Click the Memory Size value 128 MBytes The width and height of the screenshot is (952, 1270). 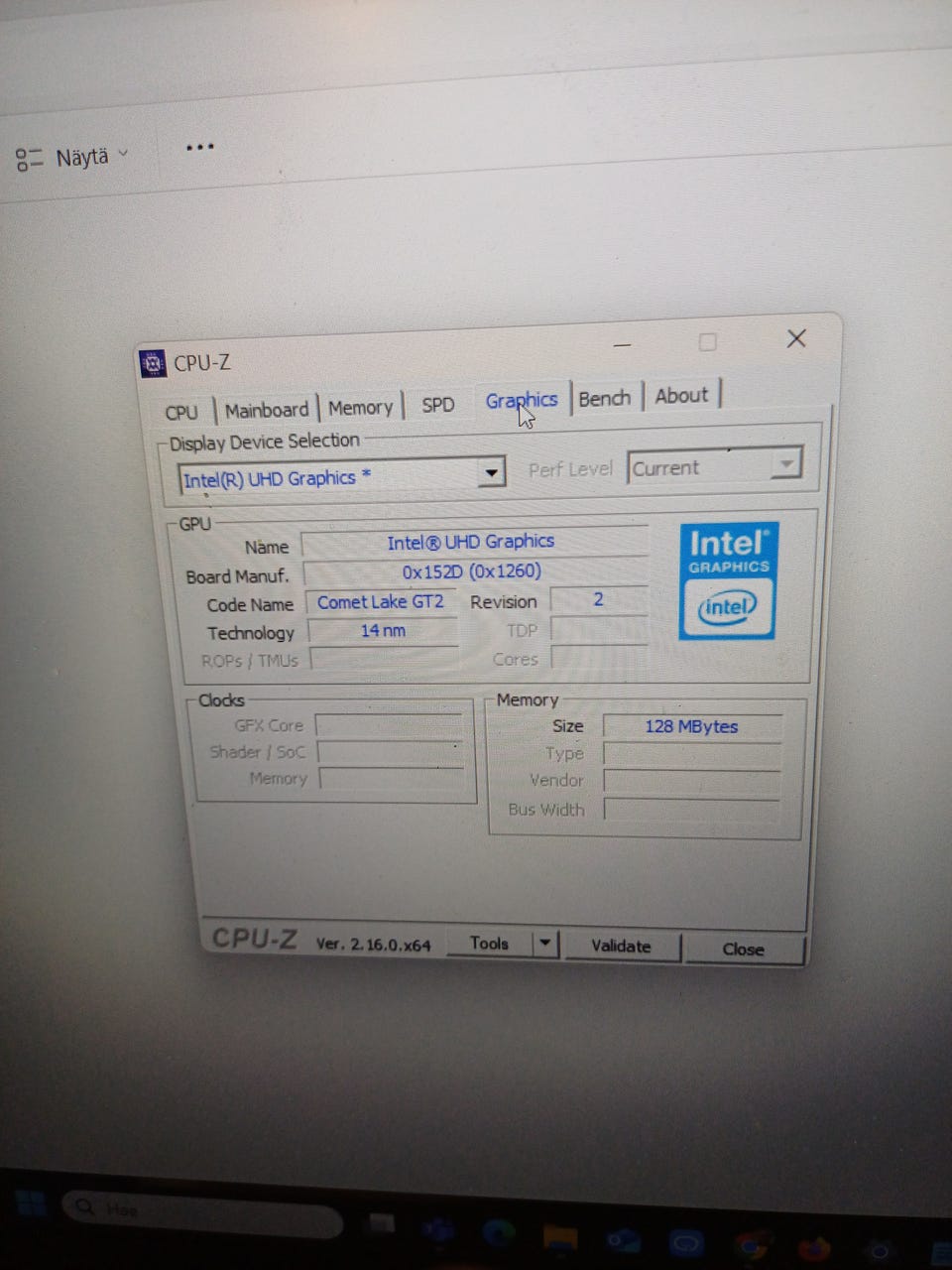692,726
